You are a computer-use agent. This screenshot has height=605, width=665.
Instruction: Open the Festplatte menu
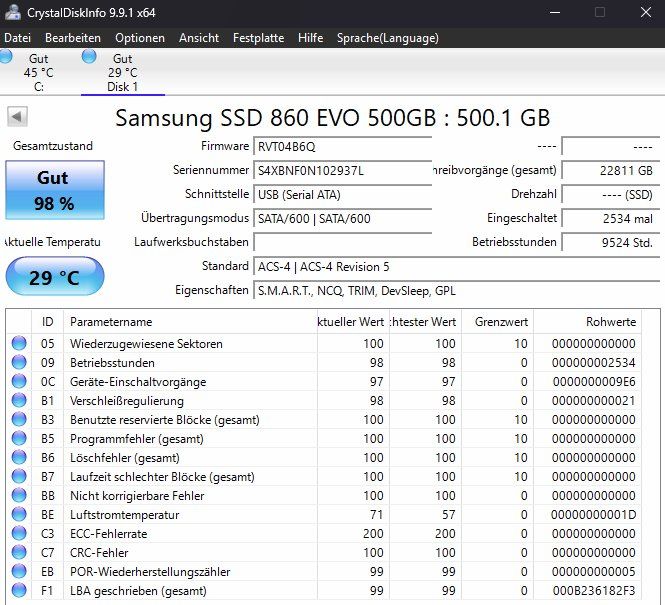click(x=258, y=38)
